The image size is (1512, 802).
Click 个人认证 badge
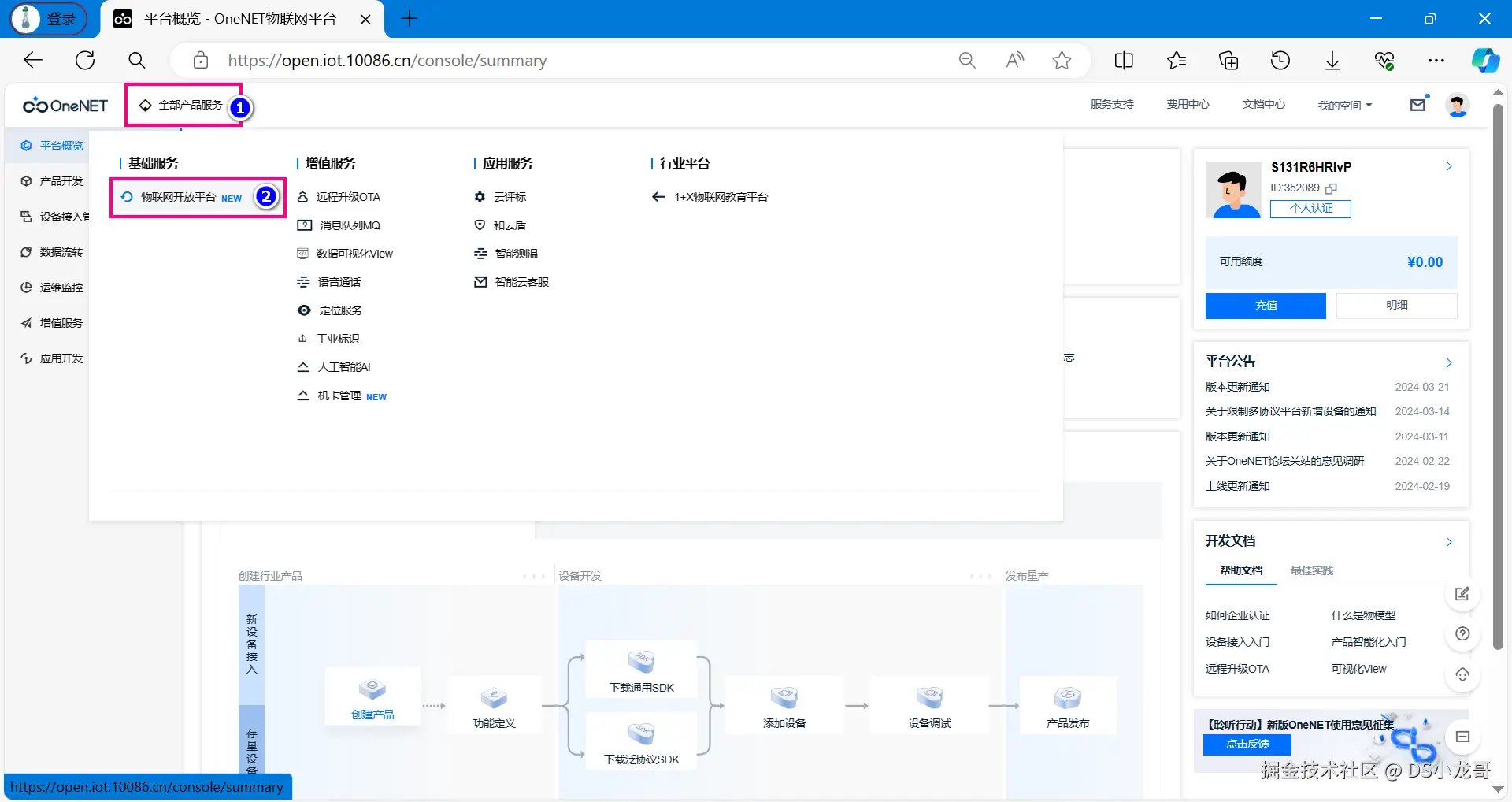(x=1310, y=209)
